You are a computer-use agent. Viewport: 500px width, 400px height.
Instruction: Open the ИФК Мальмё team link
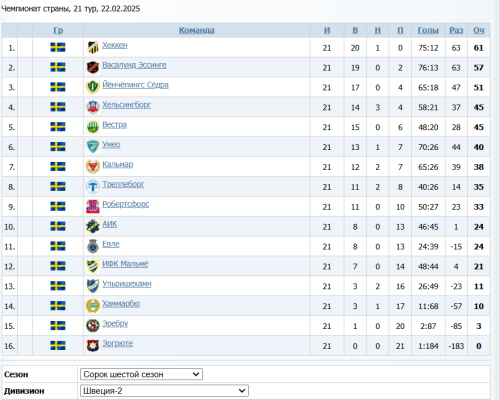[x=125, y=264]
